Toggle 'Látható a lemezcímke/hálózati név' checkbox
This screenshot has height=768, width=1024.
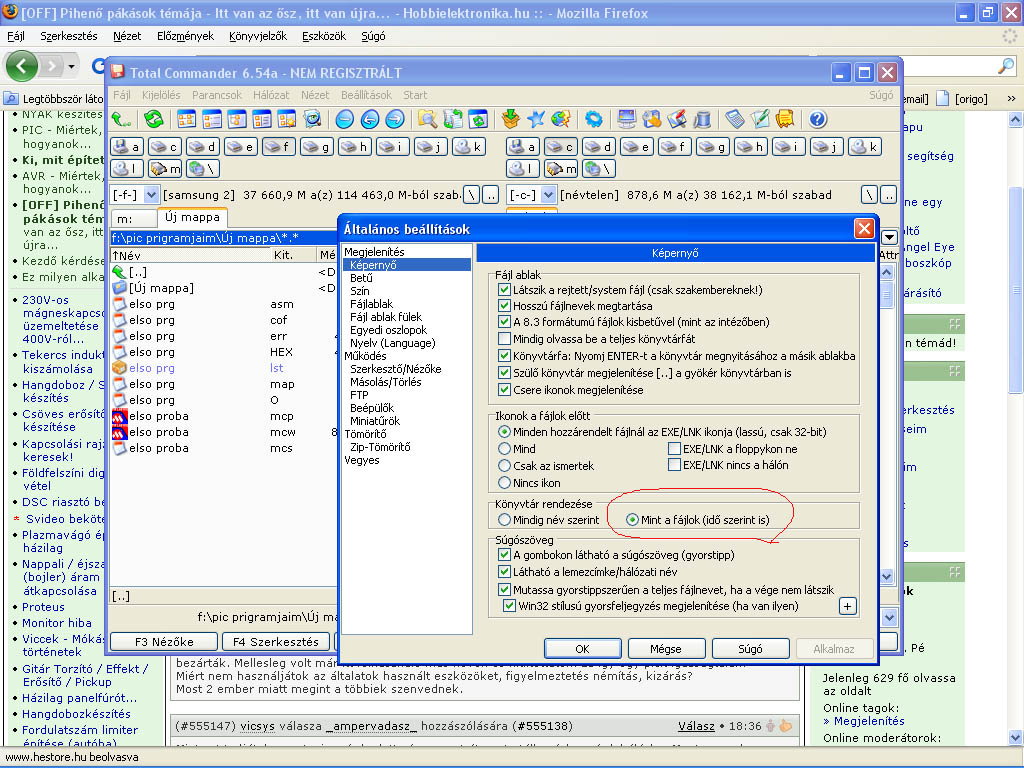click(x=504, y=571)
